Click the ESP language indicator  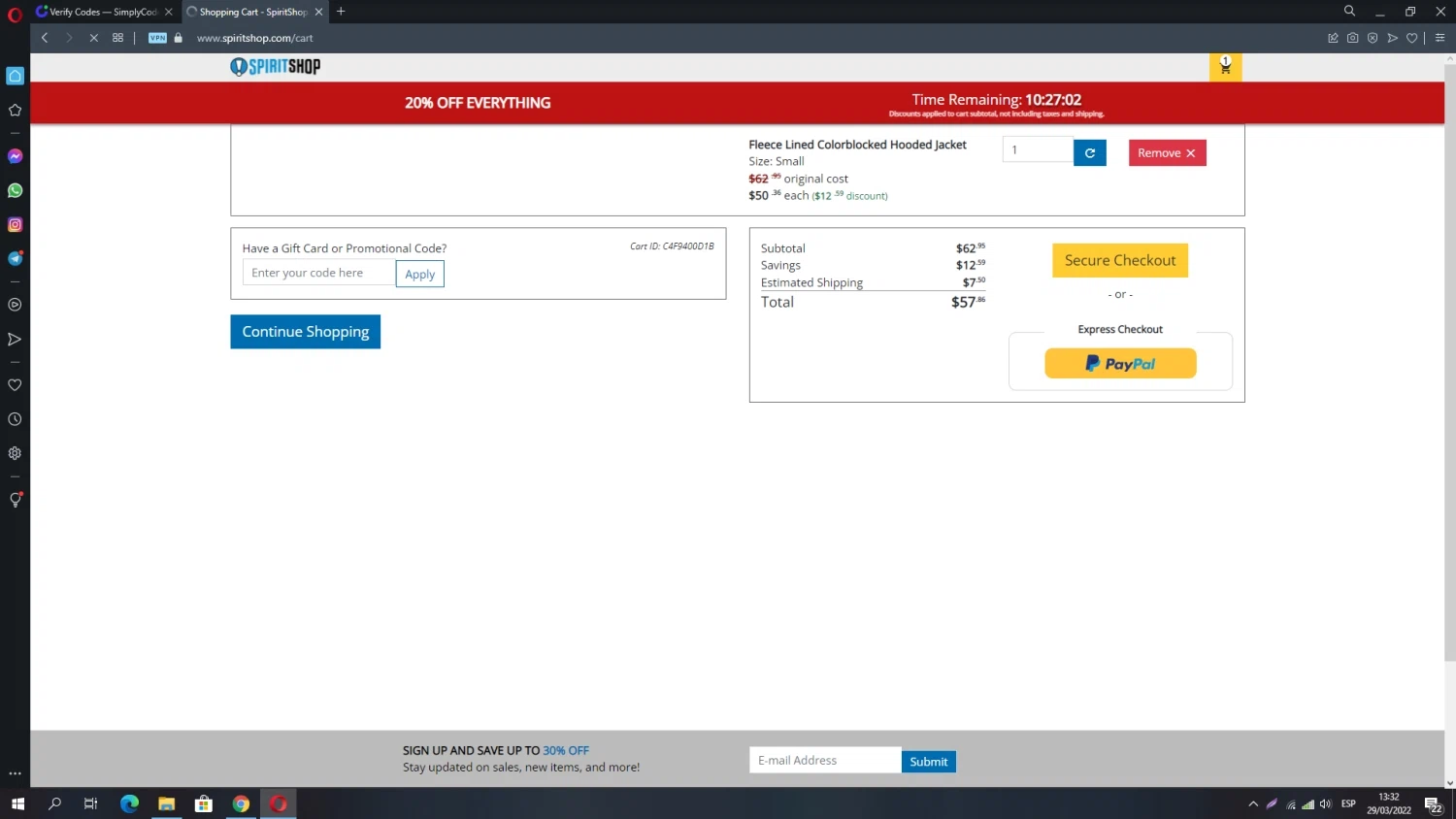click(x=1348, y=803)
